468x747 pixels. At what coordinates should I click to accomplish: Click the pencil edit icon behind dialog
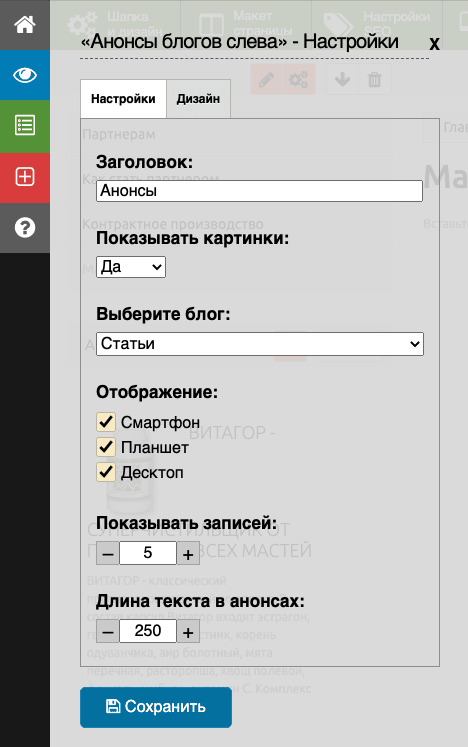tap(266, 79)
